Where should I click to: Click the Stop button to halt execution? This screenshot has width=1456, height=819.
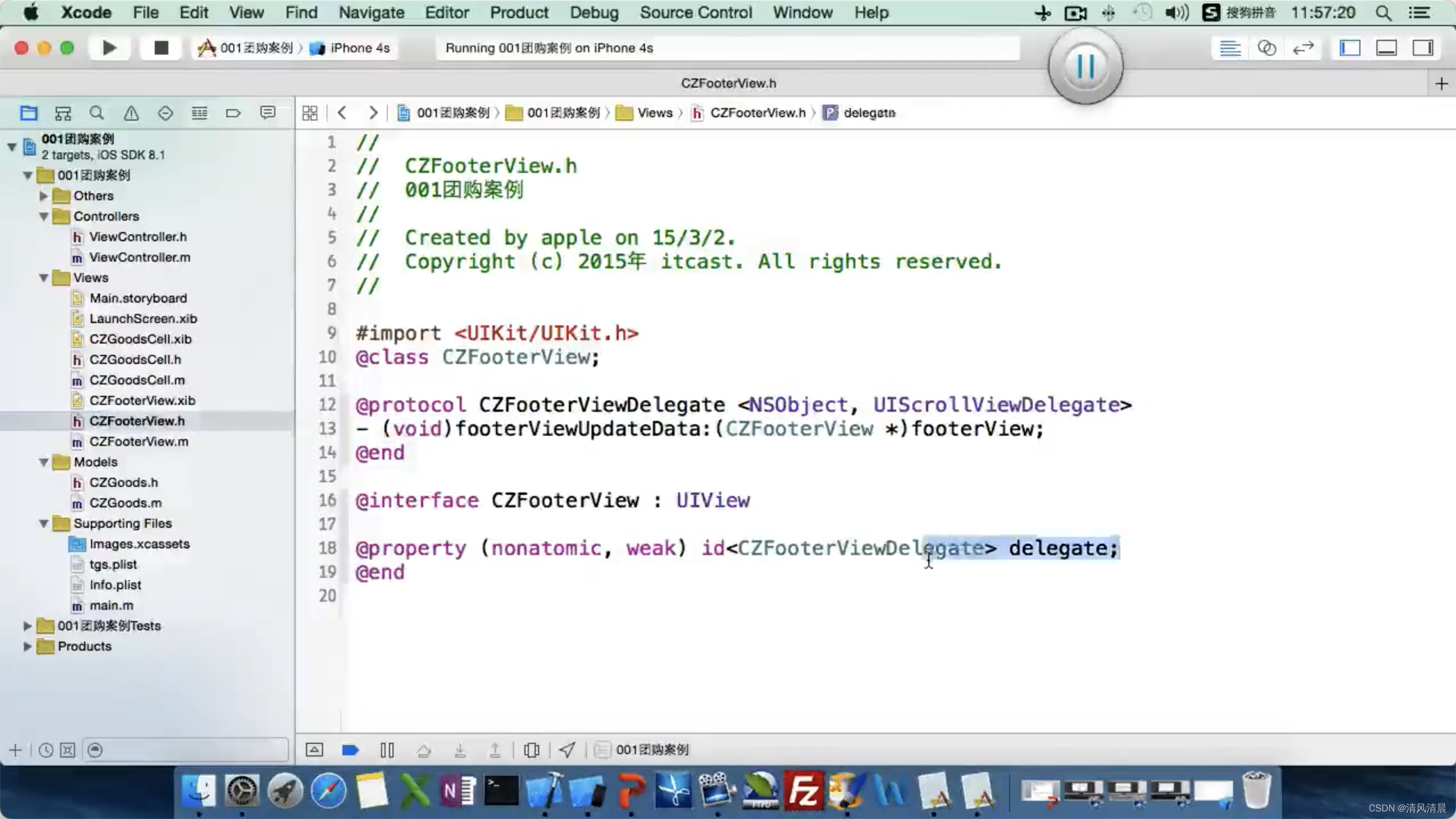click(x=160, y=47)
